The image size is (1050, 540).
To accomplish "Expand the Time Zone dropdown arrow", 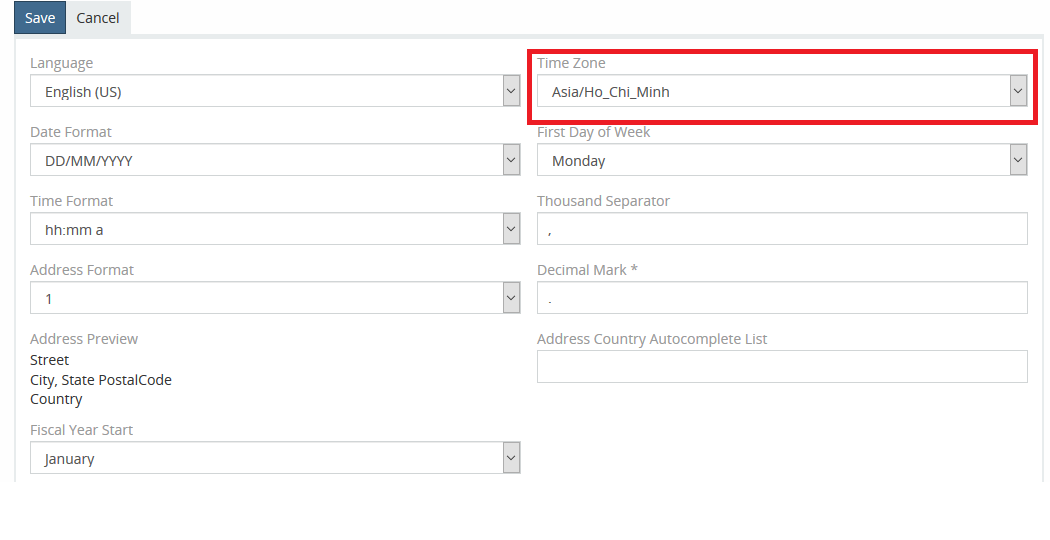I will (1018, 91).
